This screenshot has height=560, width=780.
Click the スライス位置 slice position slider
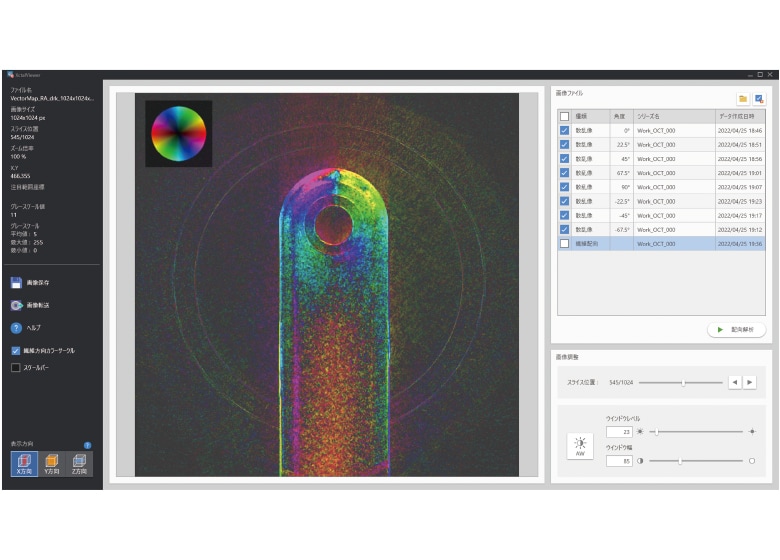coord(683,382)
